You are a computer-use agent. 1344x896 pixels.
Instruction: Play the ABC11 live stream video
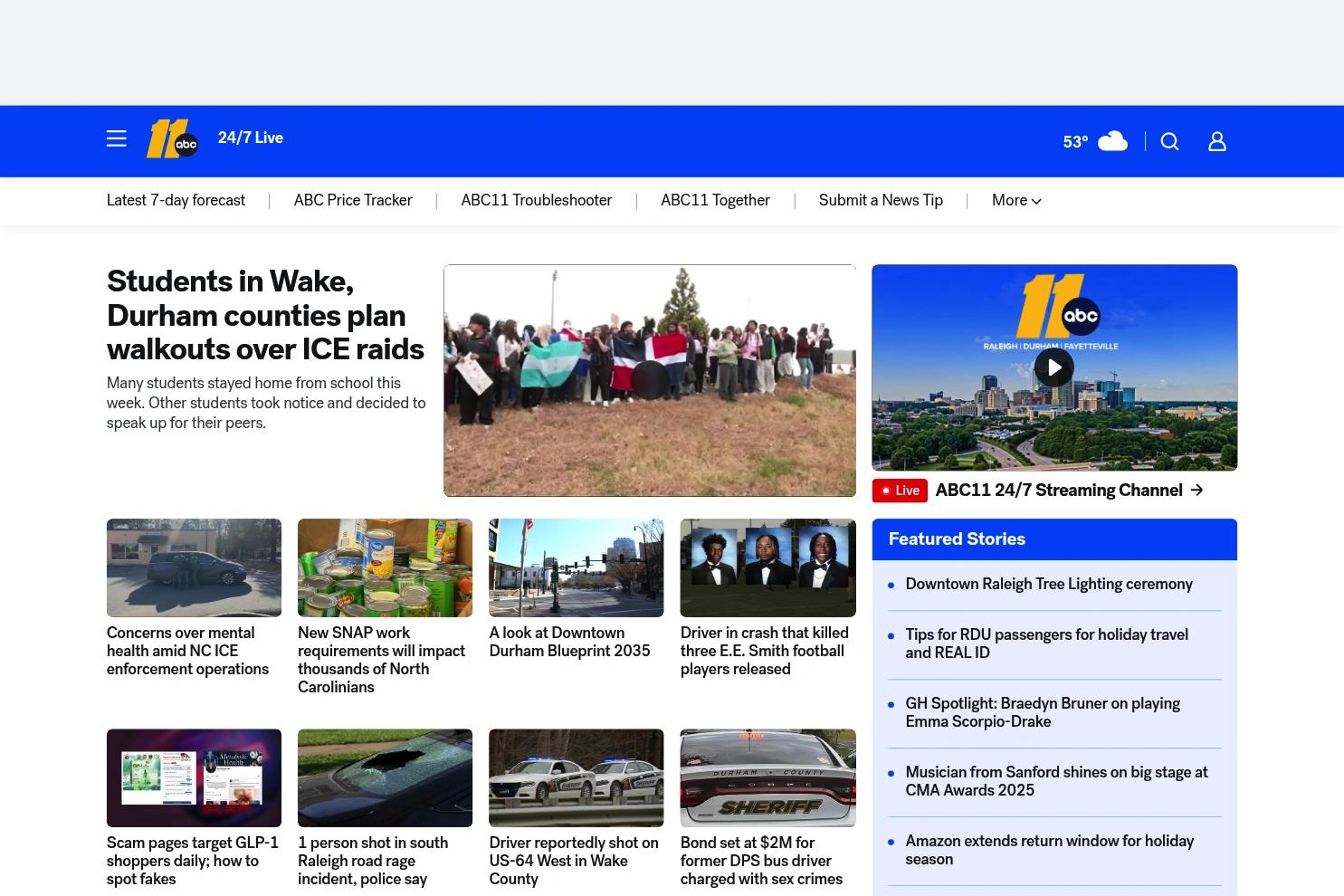1054,367
